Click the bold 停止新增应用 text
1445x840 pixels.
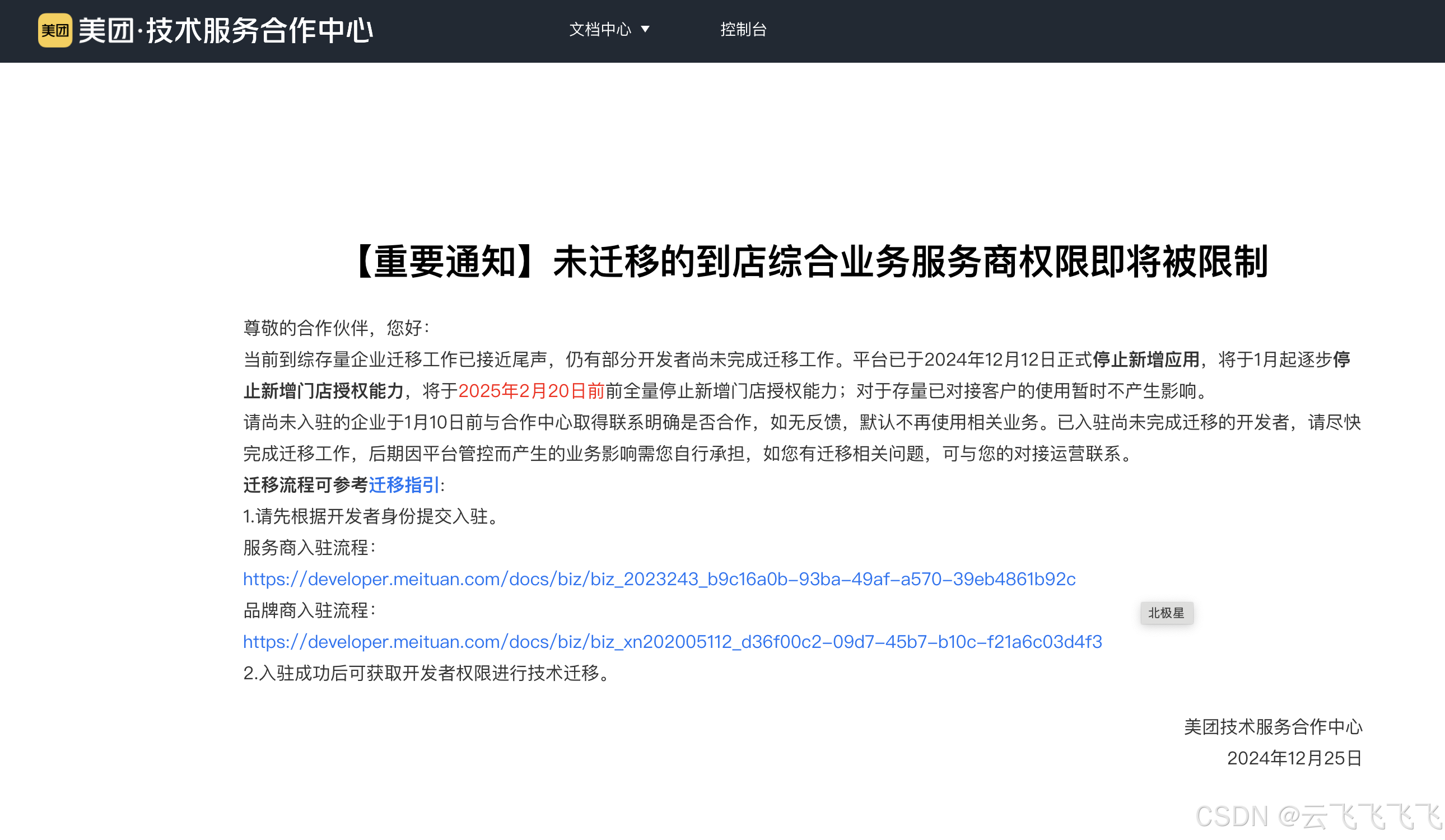point(1146,360)
